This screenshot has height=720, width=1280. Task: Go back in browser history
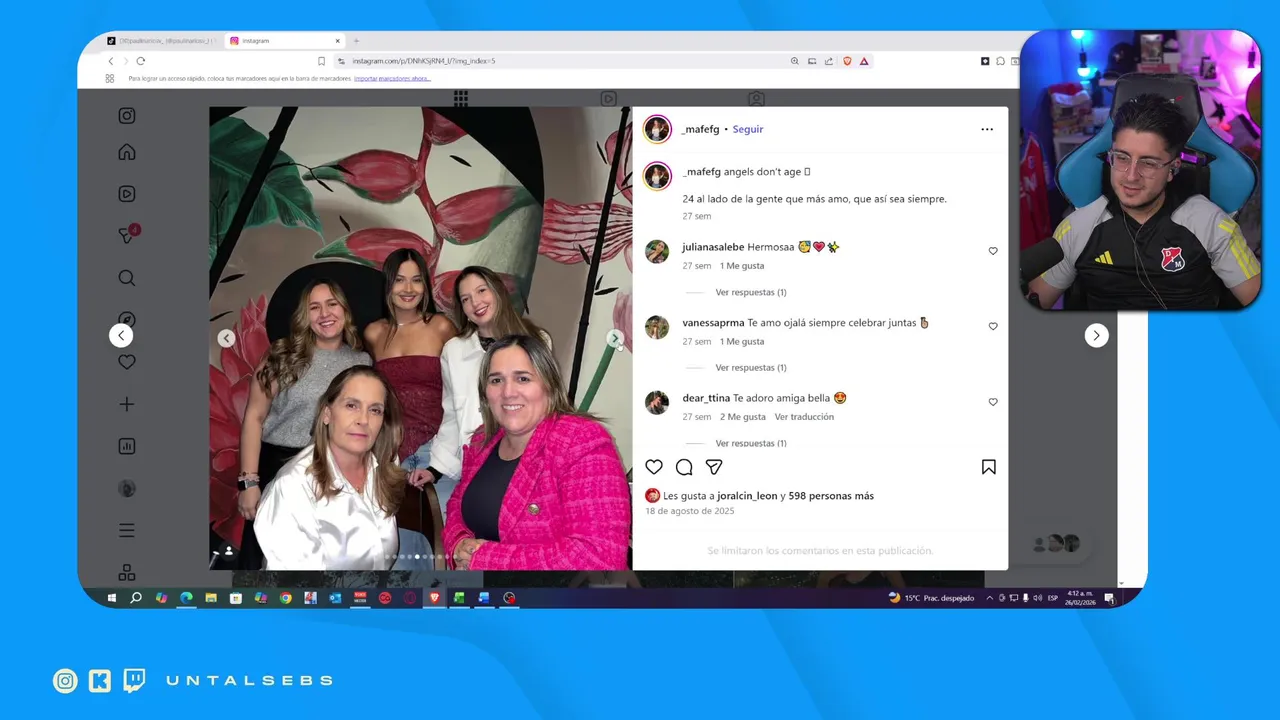point(111,61)
